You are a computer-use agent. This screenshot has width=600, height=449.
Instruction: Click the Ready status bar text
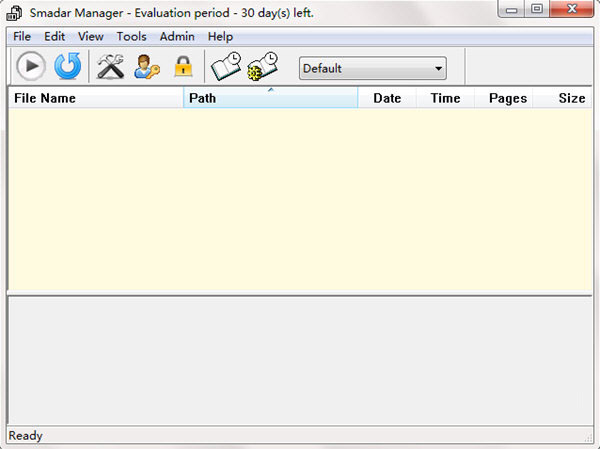(x=26, y=436)
